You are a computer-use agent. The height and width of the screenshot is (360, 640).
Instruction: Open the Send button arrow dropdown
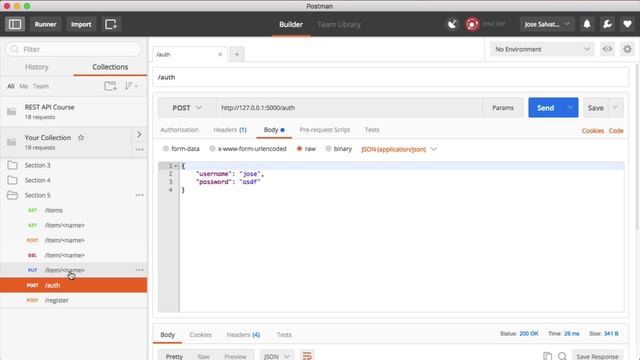(x=570, y=107)
